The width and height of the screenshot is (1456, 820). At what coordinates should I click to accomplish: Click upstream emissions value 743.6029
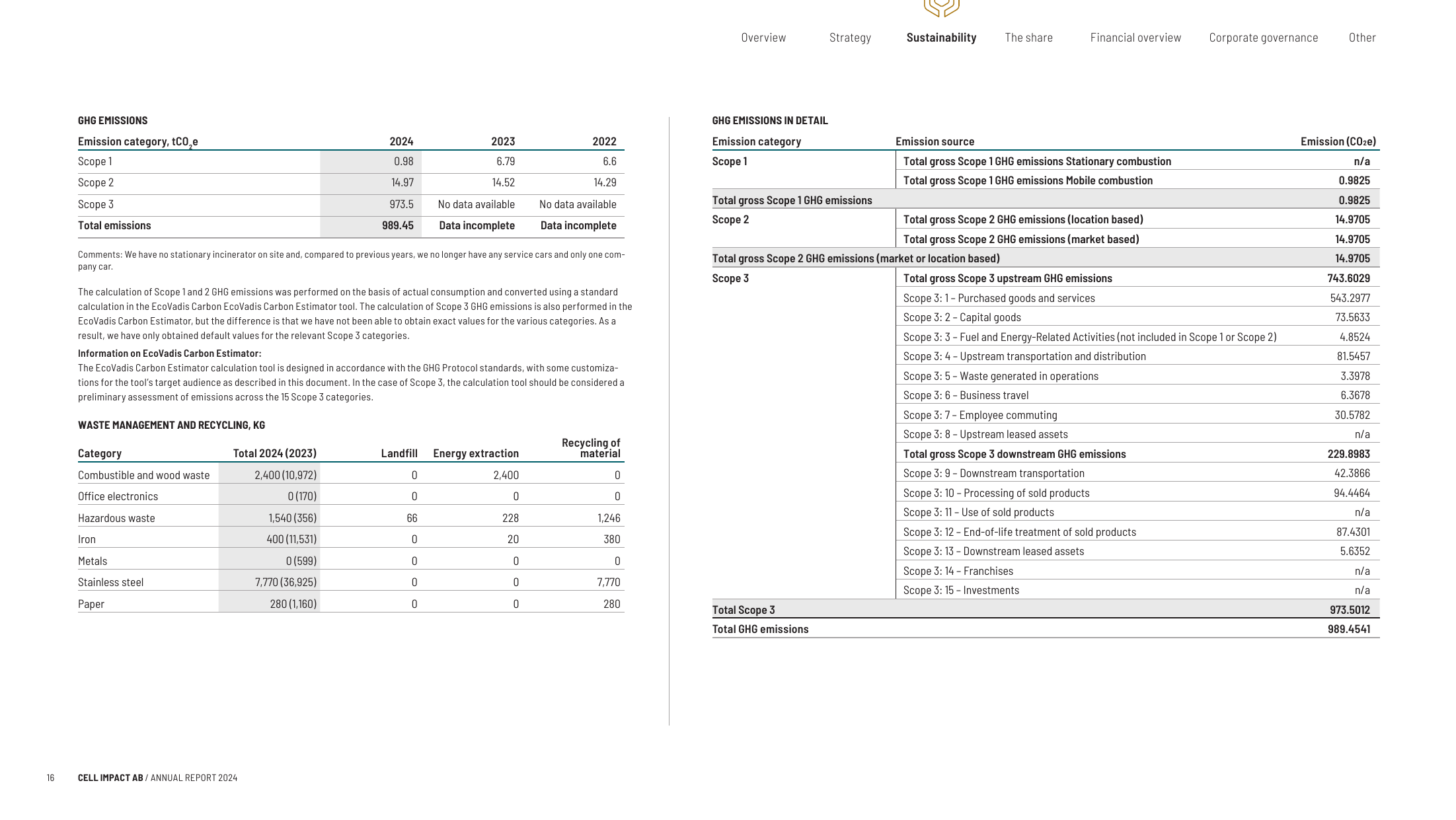(x=1349, y=278)
